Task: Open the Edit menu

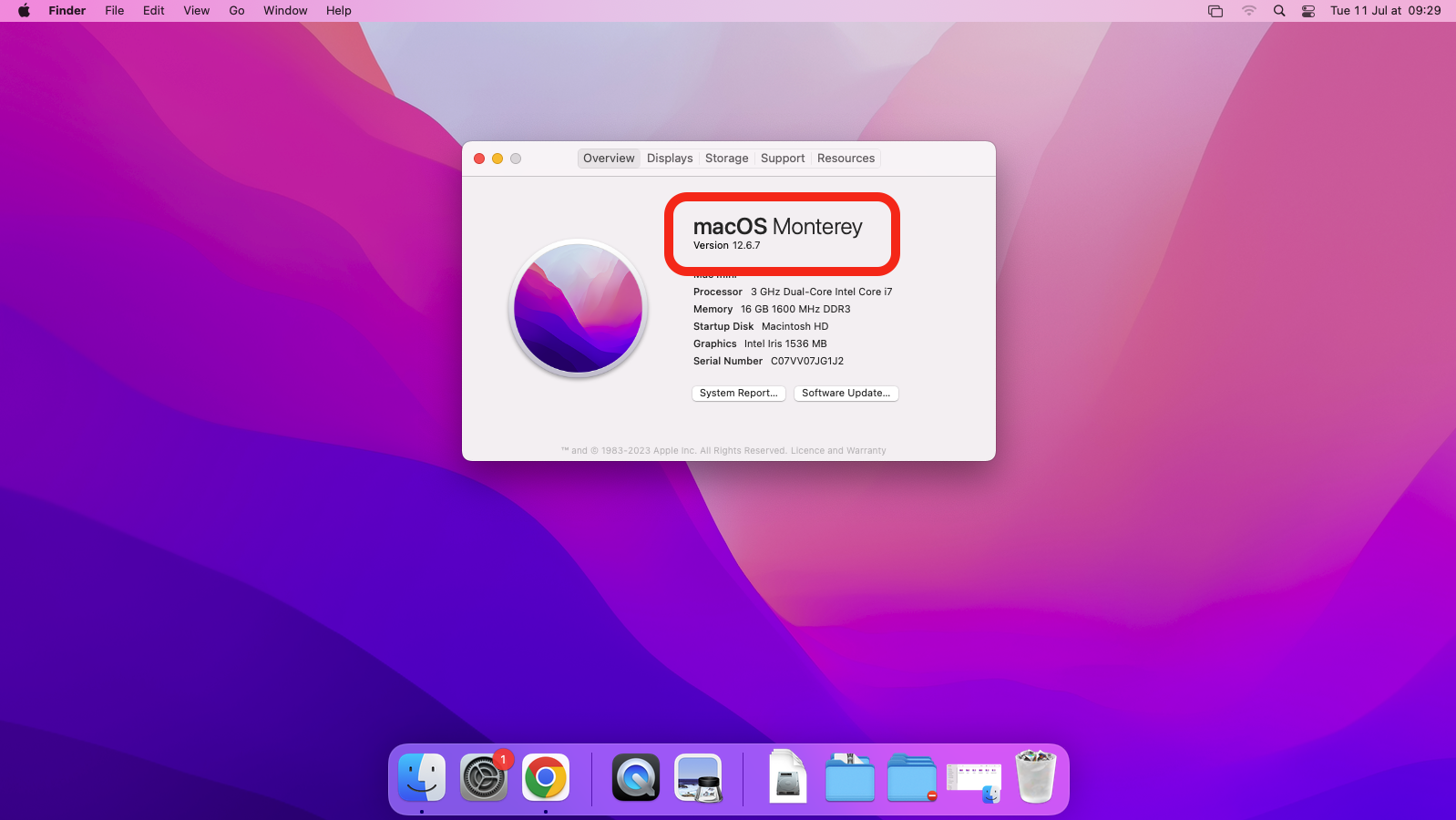Action: 154,11
